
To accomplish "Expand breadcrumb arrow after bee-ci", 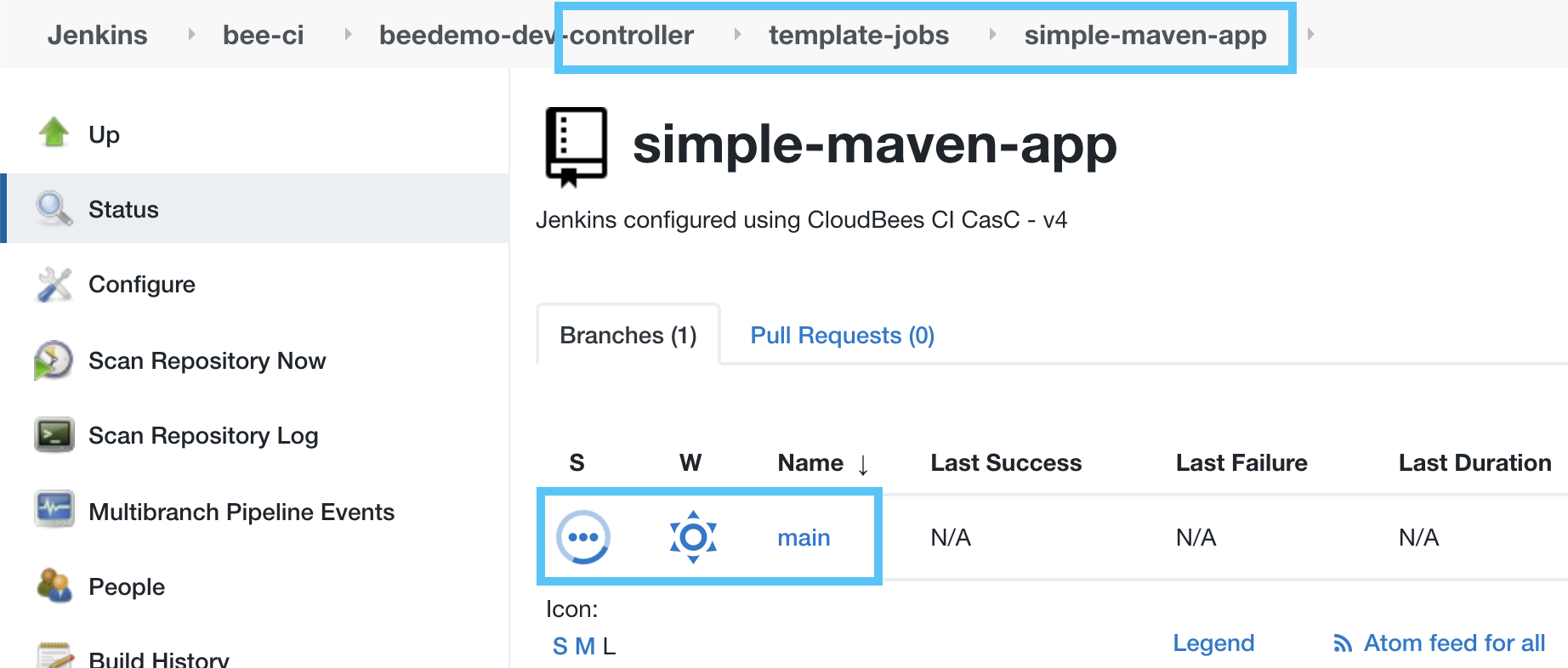I will point(348,34).
